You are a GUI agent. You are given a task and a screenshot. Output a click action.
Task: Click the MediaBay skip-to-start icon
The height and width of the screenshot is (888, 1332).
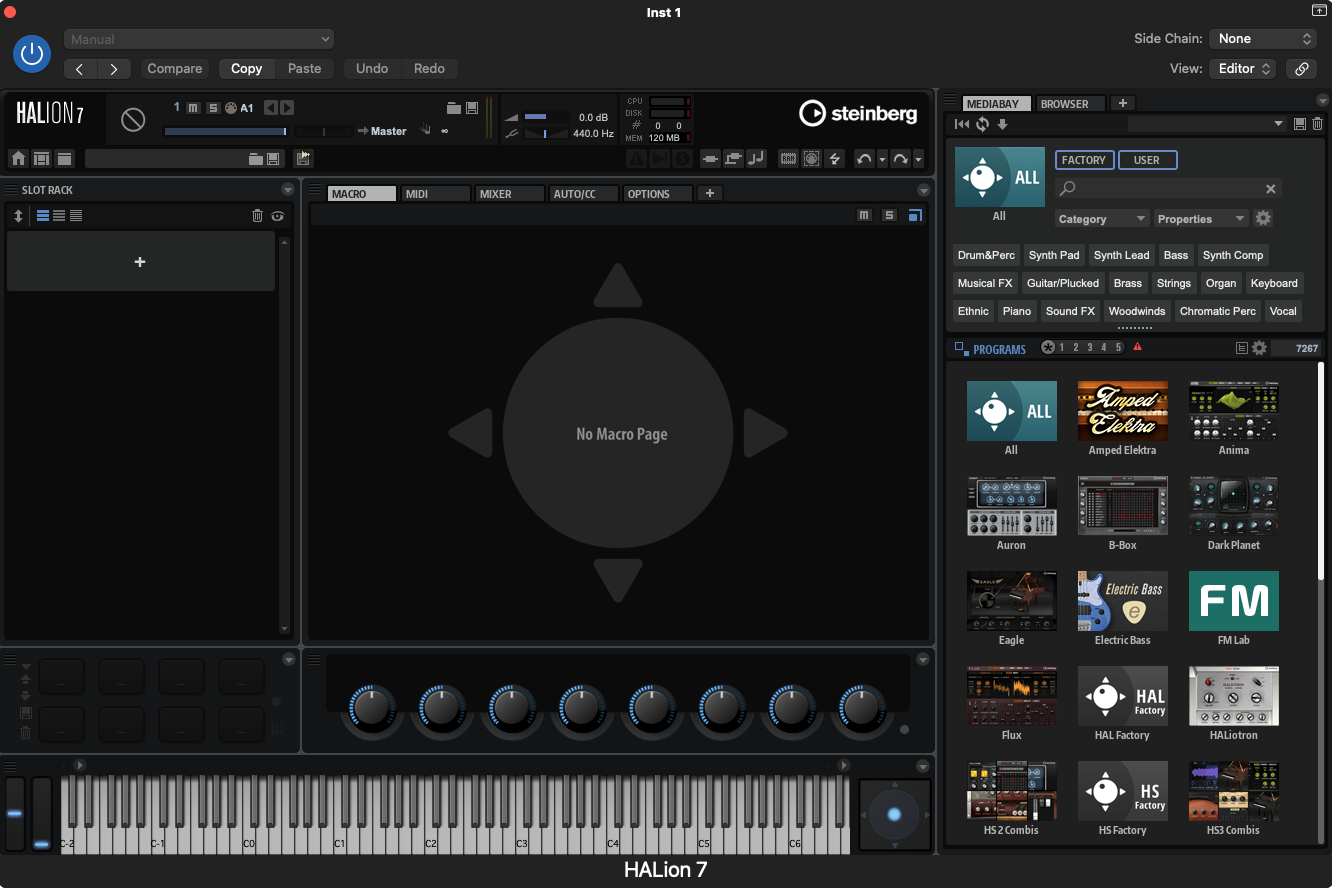click(x=962, y=124)
